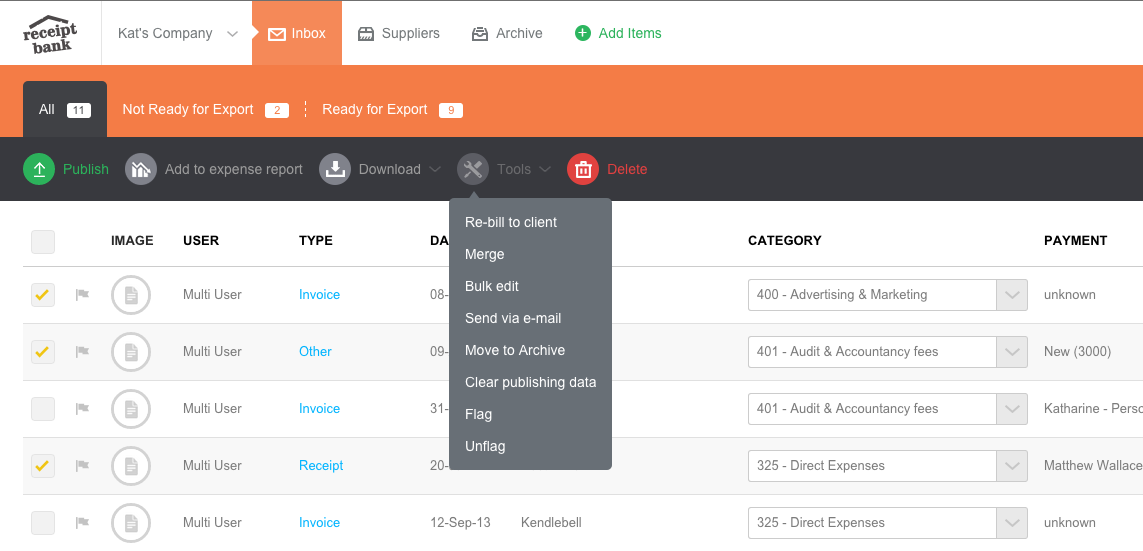The width and height of the screenshot is (1143, 551).
Task: Click the Kendlebell supplier name
Action: tap(551, 523)
